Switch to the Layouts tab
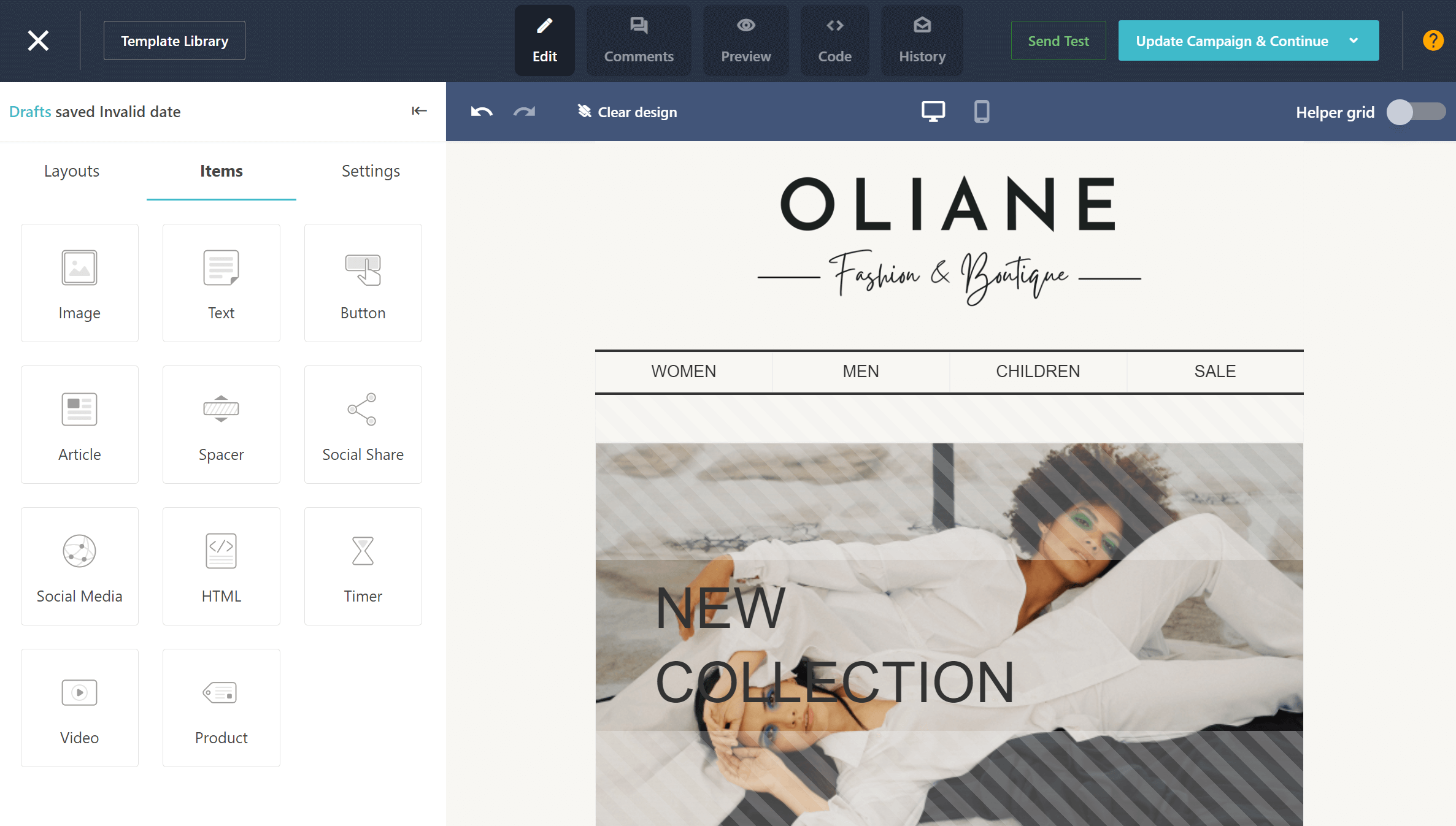This screenshot has width=1456, height=826. tap(70, 171)
